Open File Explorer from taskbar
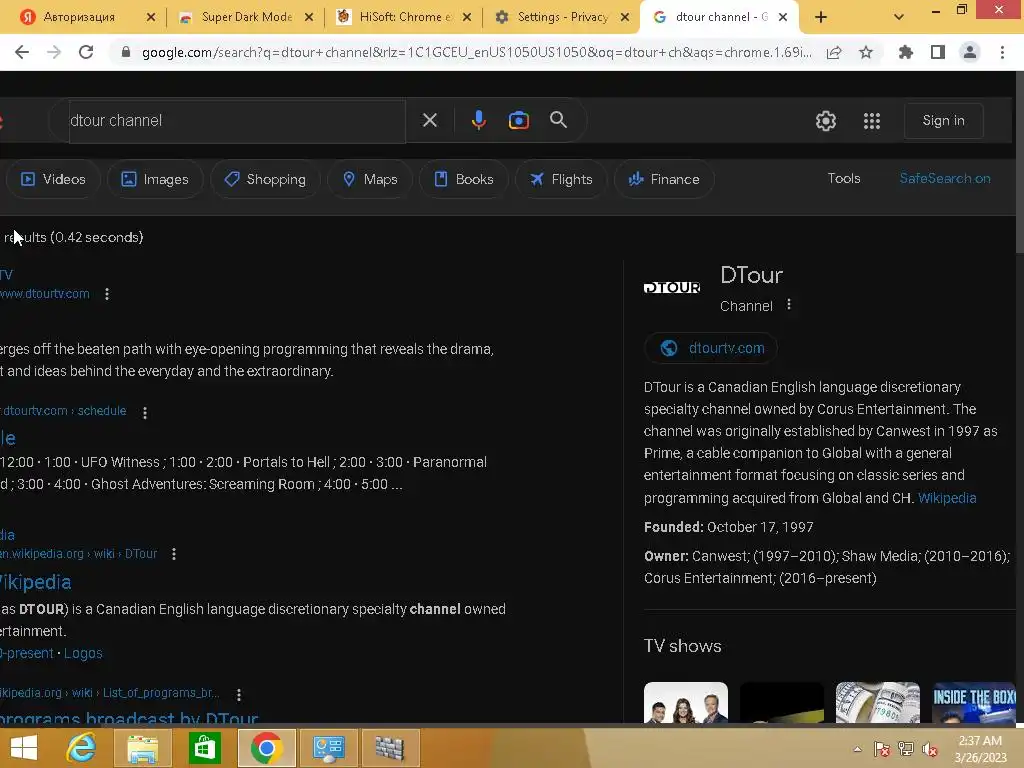Image resolution: width=1024 pixels, height=768 pixels. [x=142, y=747]
